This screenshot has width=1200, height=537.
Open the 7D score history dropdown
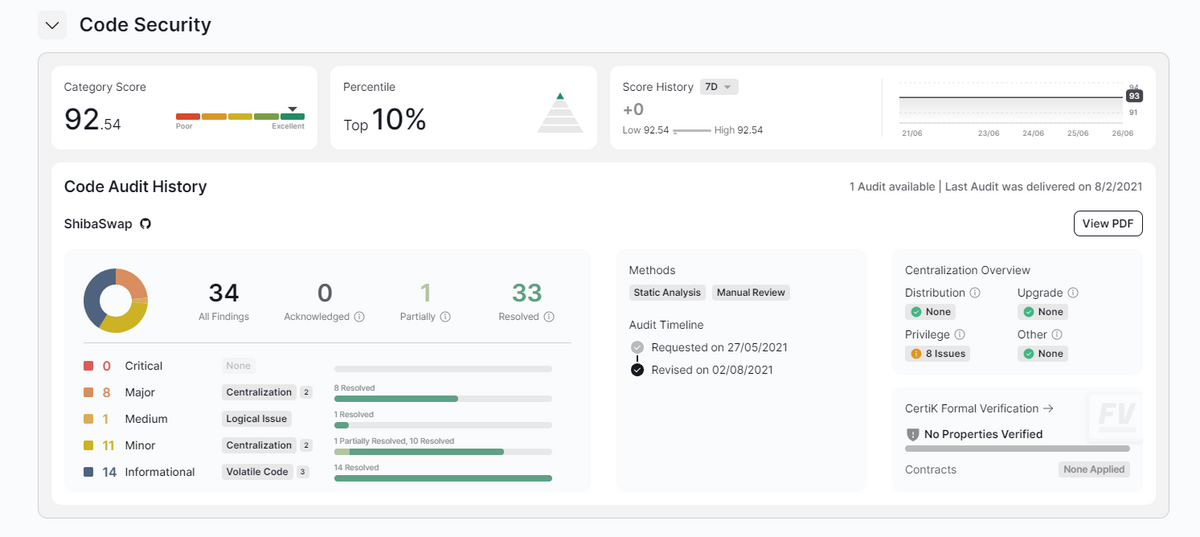pos(719,87)
